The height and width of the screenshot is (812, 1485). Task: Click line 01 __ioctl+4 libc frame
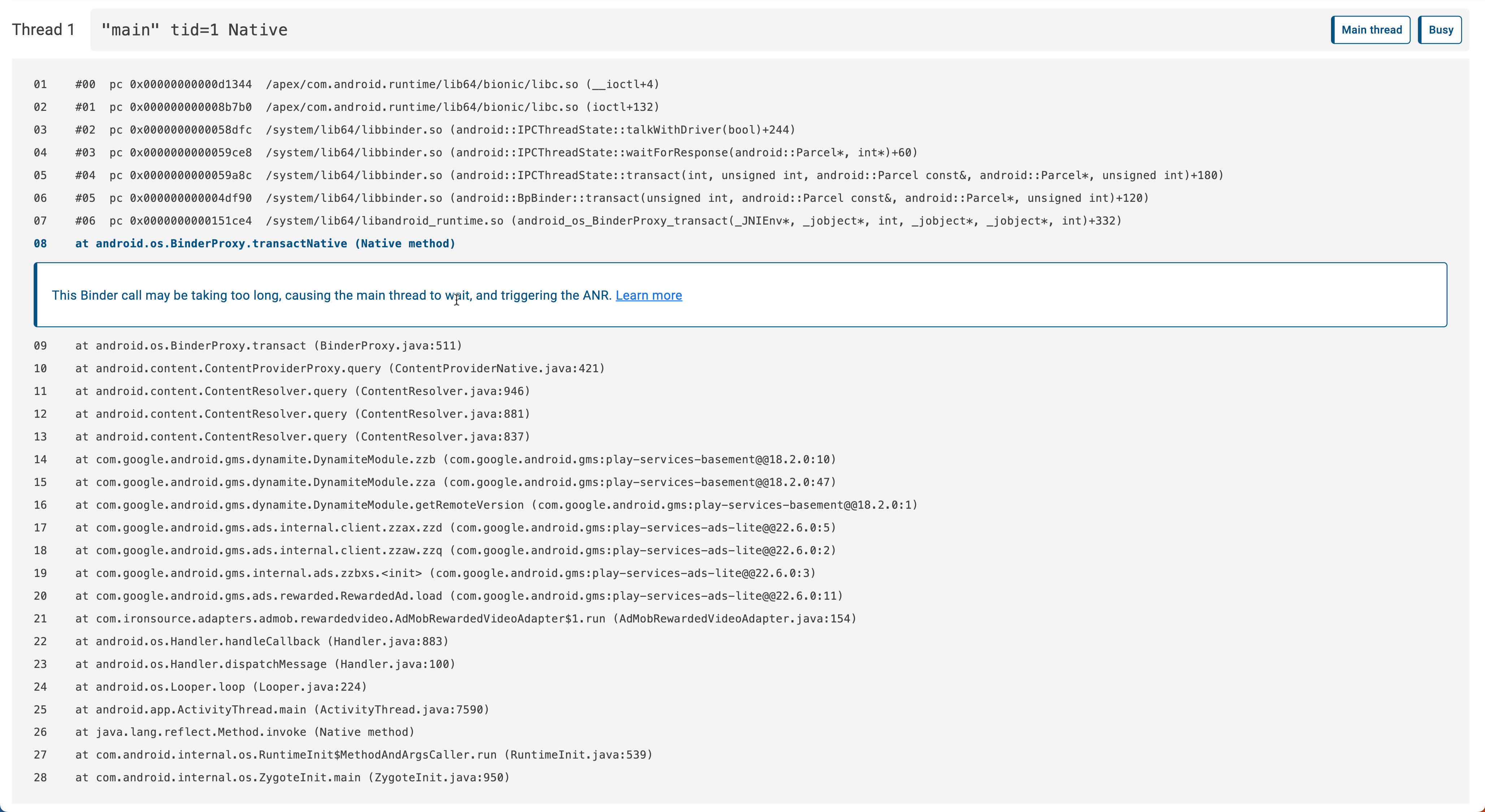pyautogui.click(x=367, y=84)
